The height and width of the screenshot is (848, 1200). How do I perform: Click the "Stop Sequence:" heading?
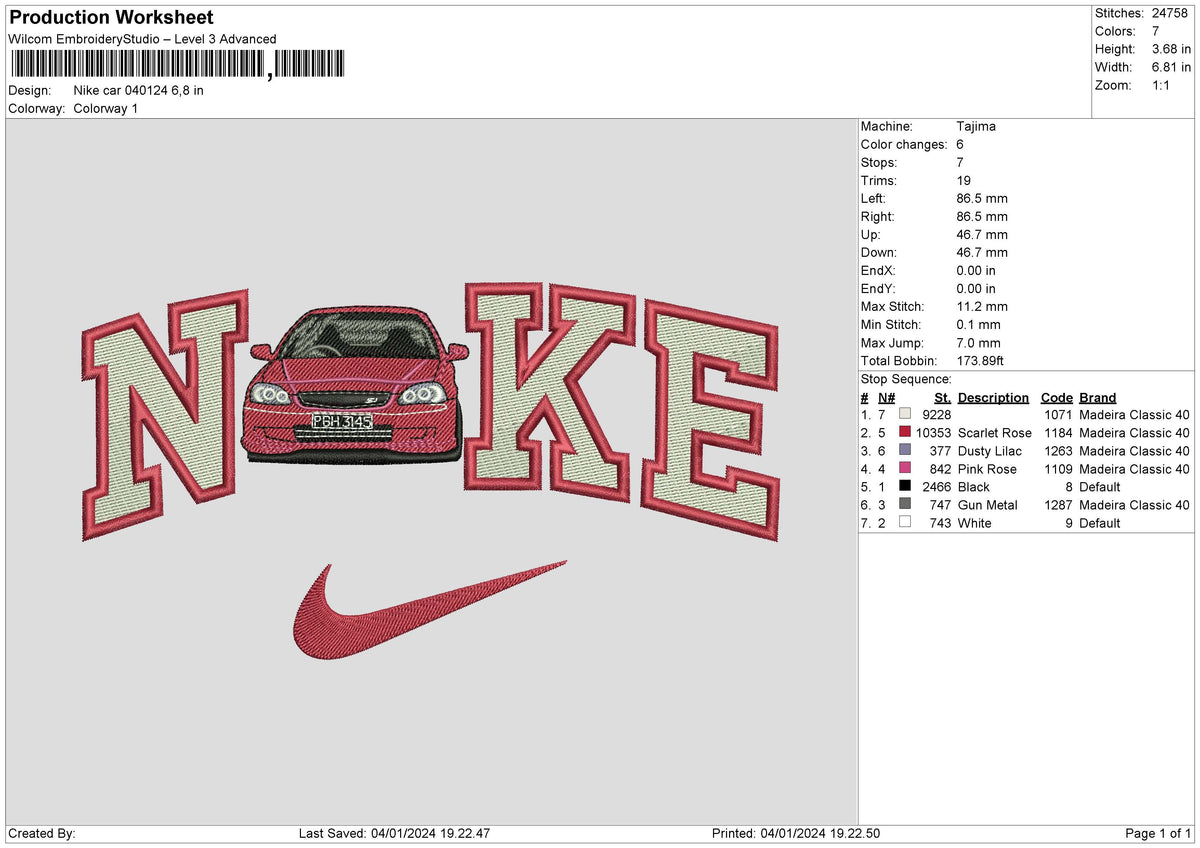906,379
